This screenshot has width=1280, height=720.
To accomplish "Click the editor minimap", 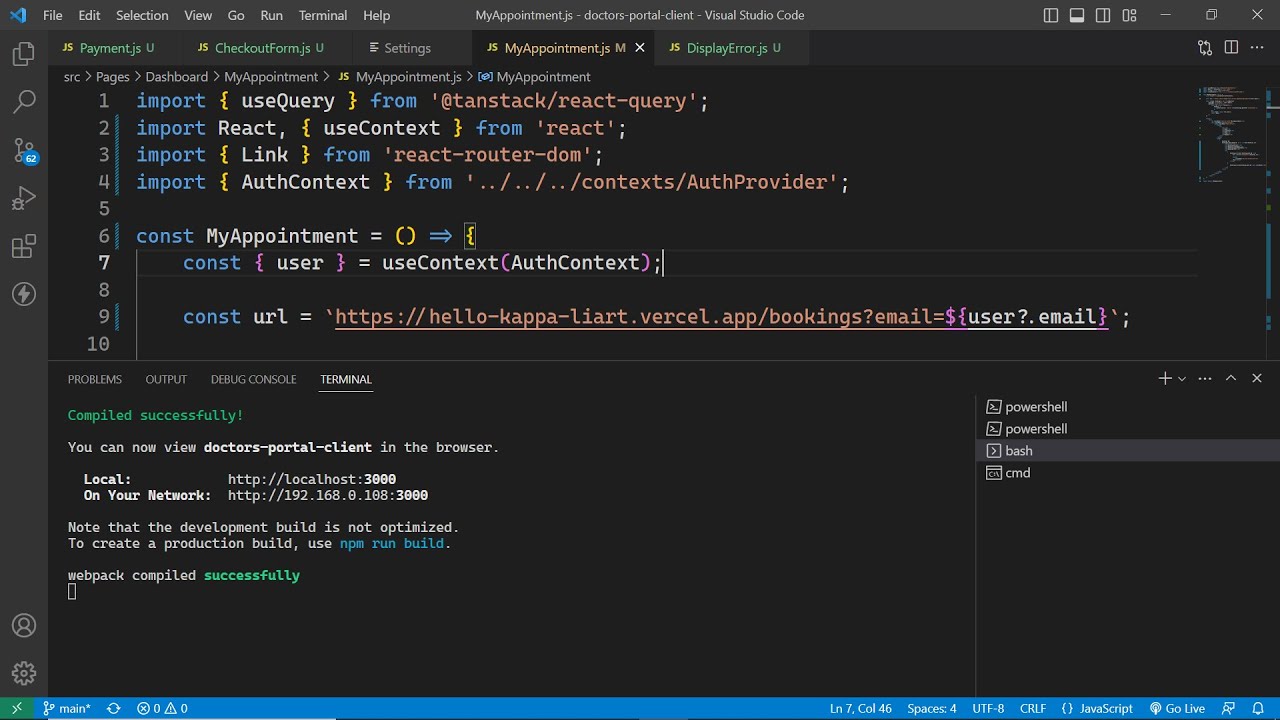I will (x=1233, y=135).
